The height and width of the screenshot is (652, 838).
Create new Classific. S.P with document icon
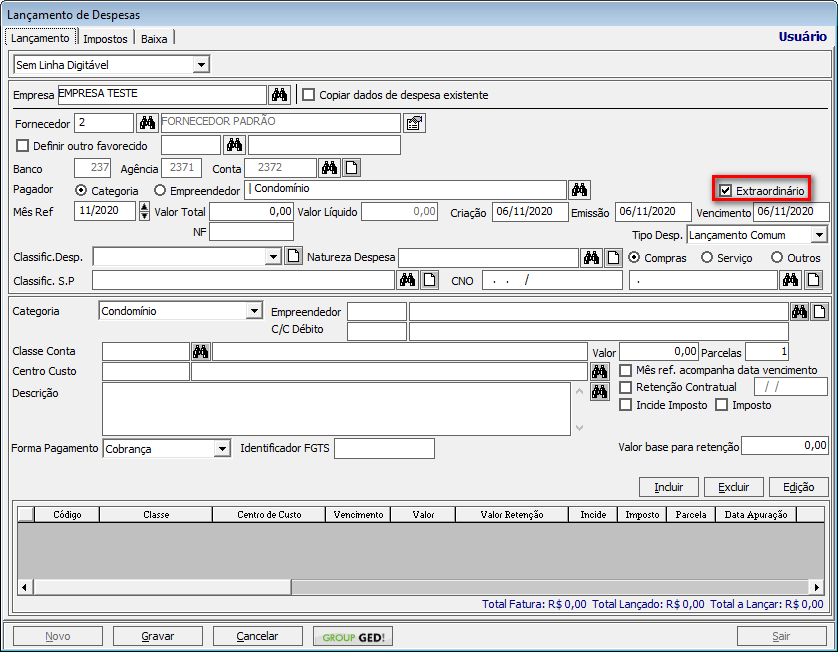(x=430, y=280)
